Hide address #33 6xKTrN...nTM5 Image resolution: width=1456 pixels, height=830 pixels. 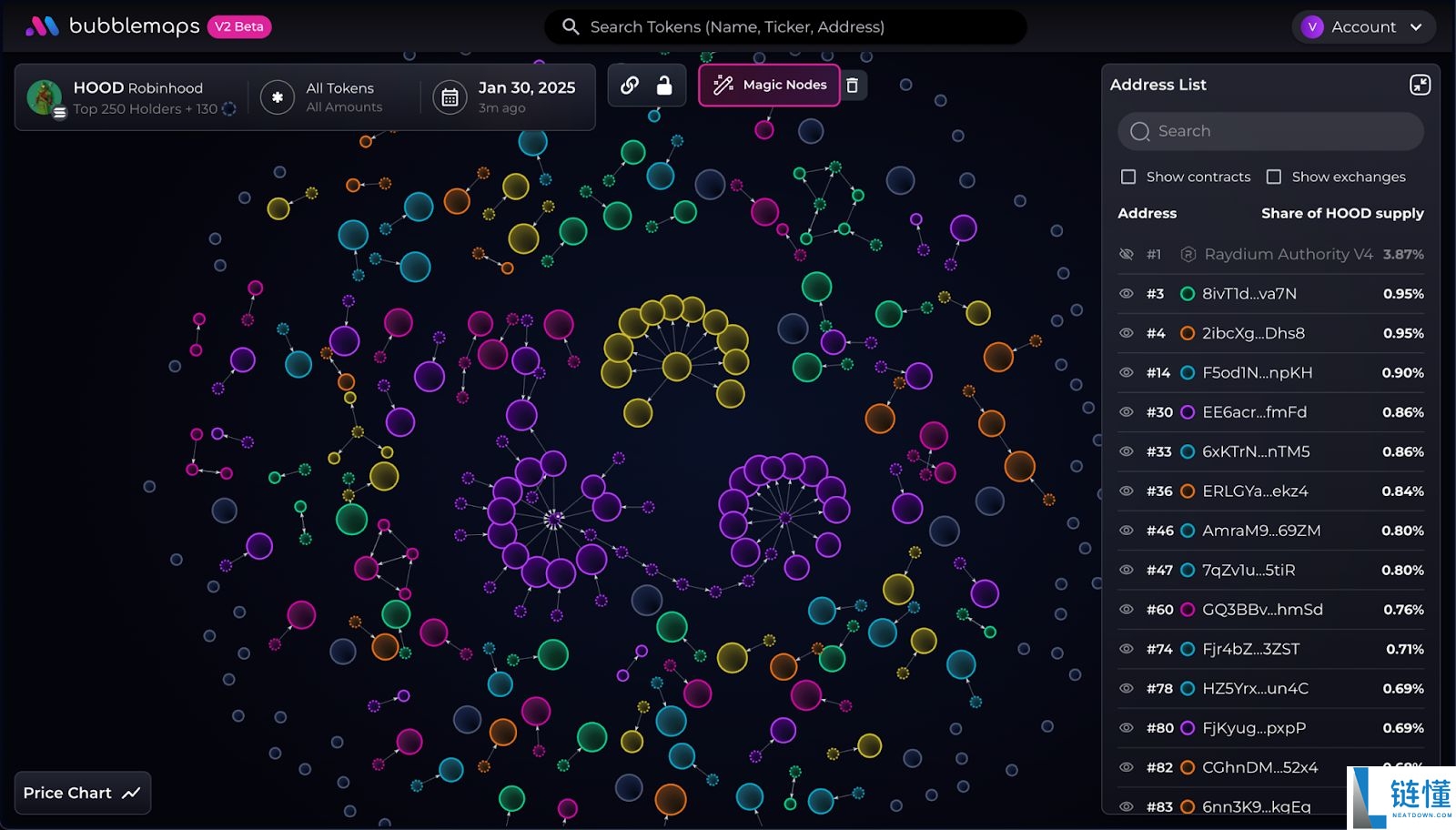click(x=1127, y=451)
